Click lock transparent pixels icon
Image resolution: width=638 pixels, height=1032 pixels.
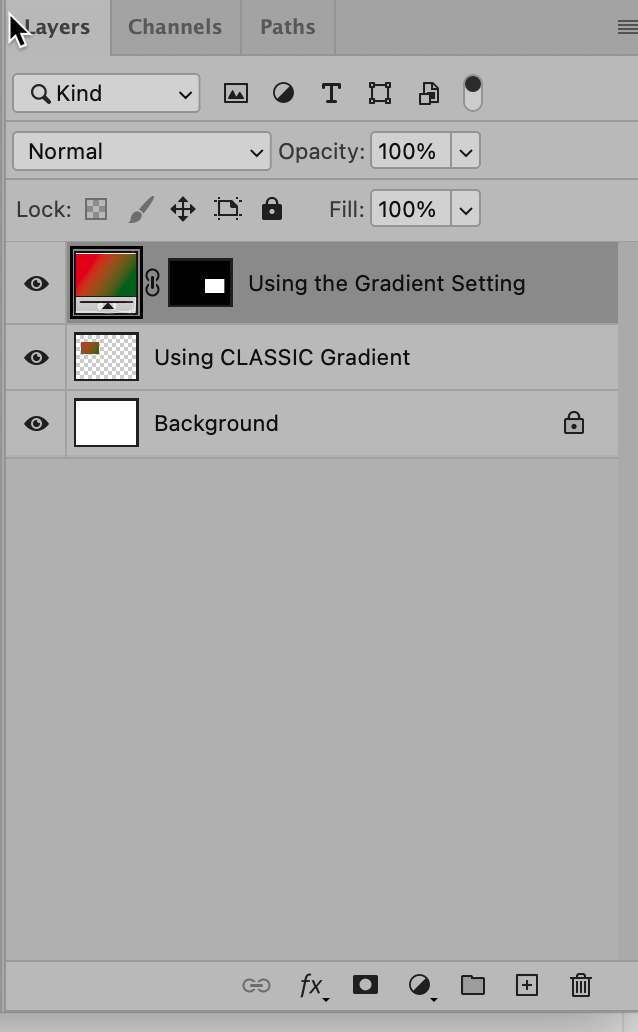click(x=96, y=209)
